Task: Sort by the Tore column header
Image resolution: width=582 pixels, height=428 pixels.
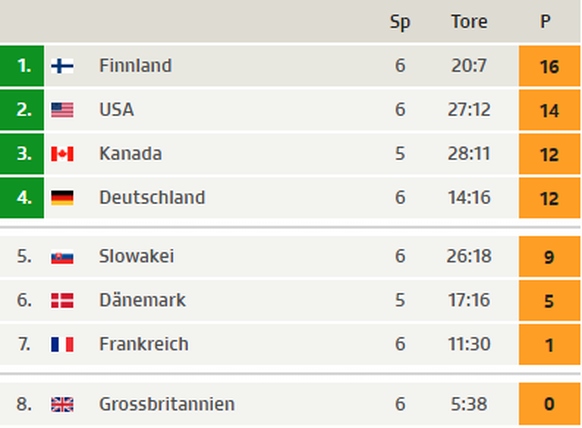Action: click(x=469, y=22)
